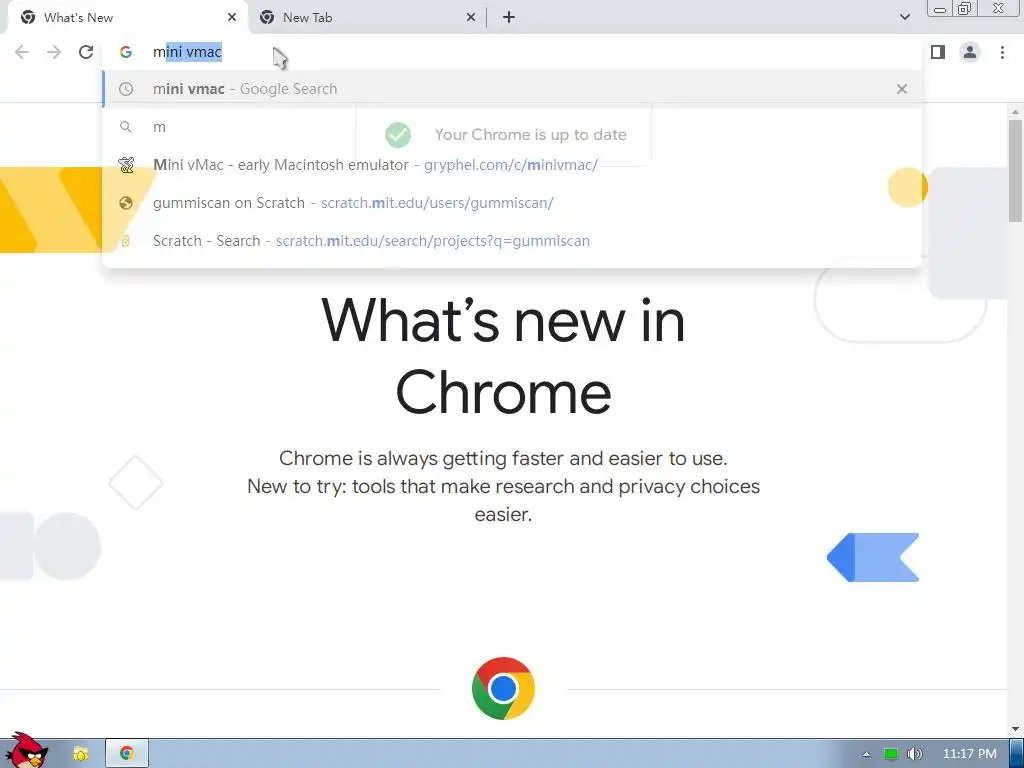Switch to the New Tab tab

click(366, 18)
